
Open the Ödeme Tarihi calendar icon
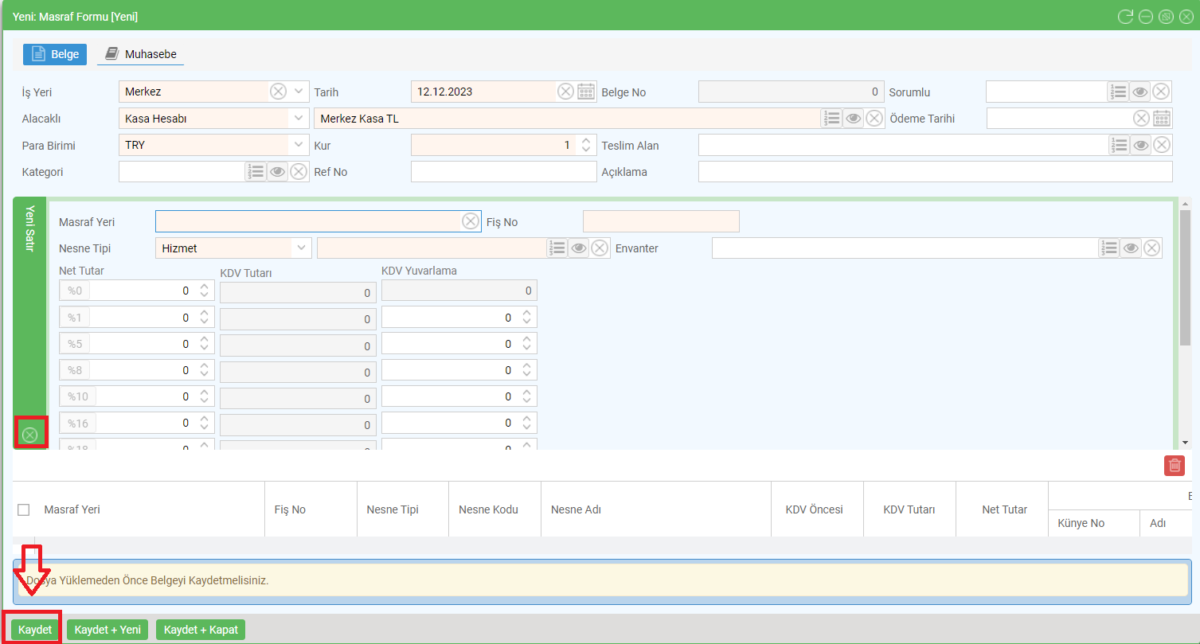pyautogui.click(x=1161, y=118)
